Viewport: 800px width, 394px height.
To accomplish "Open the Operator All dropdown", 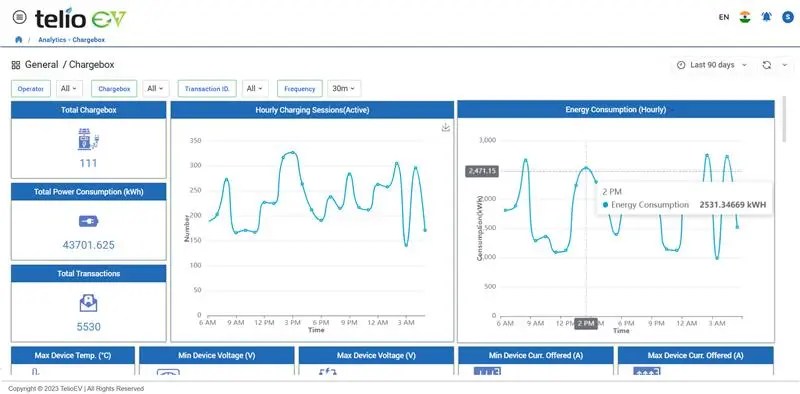I will click(x=68, y=88).
